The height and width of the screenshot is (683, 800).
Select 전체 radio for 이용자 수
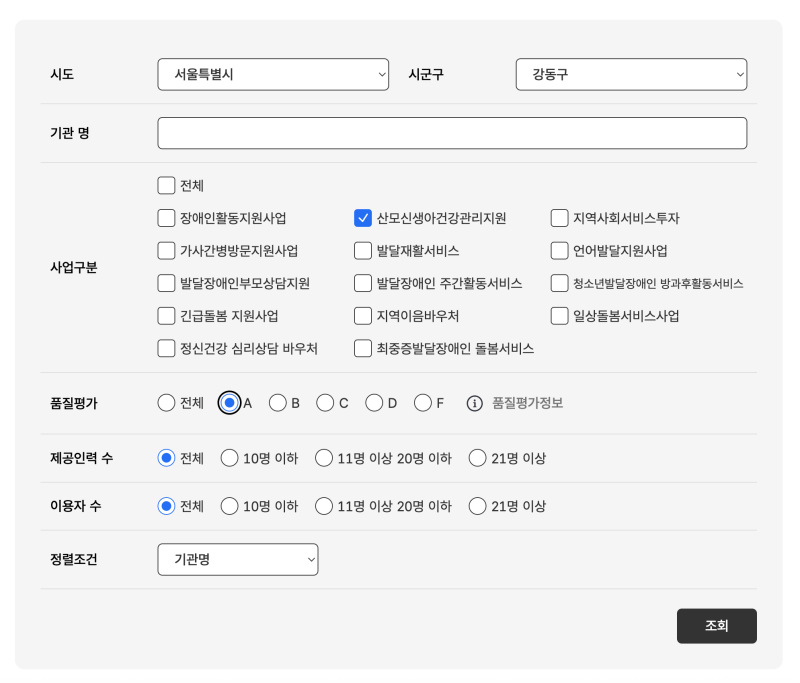(x=166, y=507)
